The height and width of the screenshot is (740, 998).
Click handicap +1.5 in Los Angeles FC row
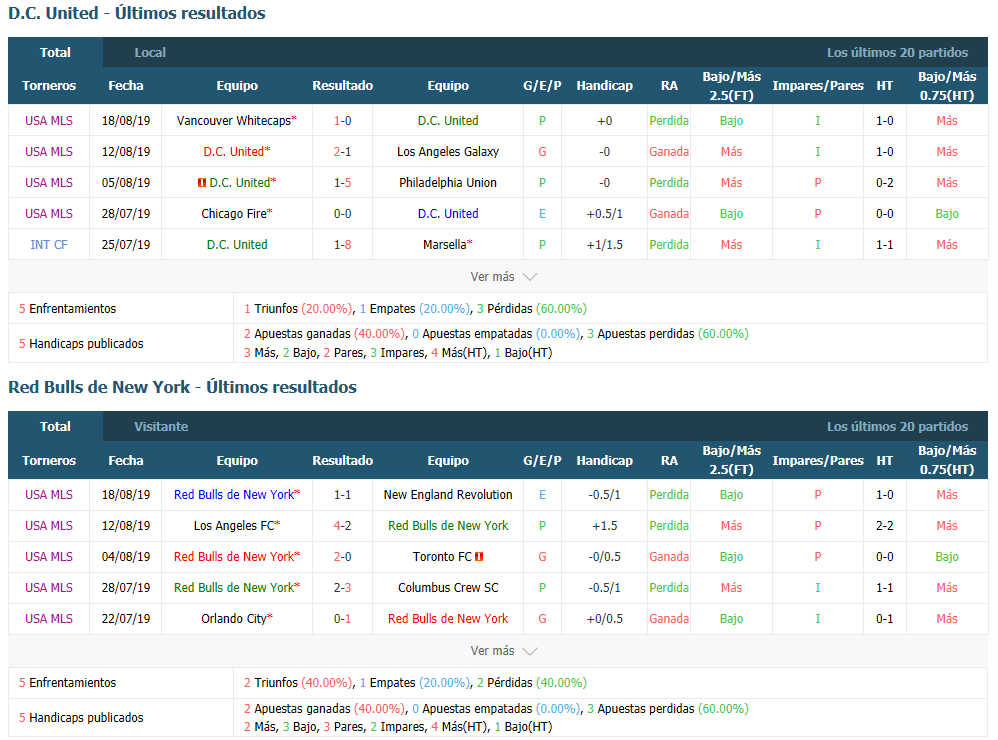[x=605, y=526]
